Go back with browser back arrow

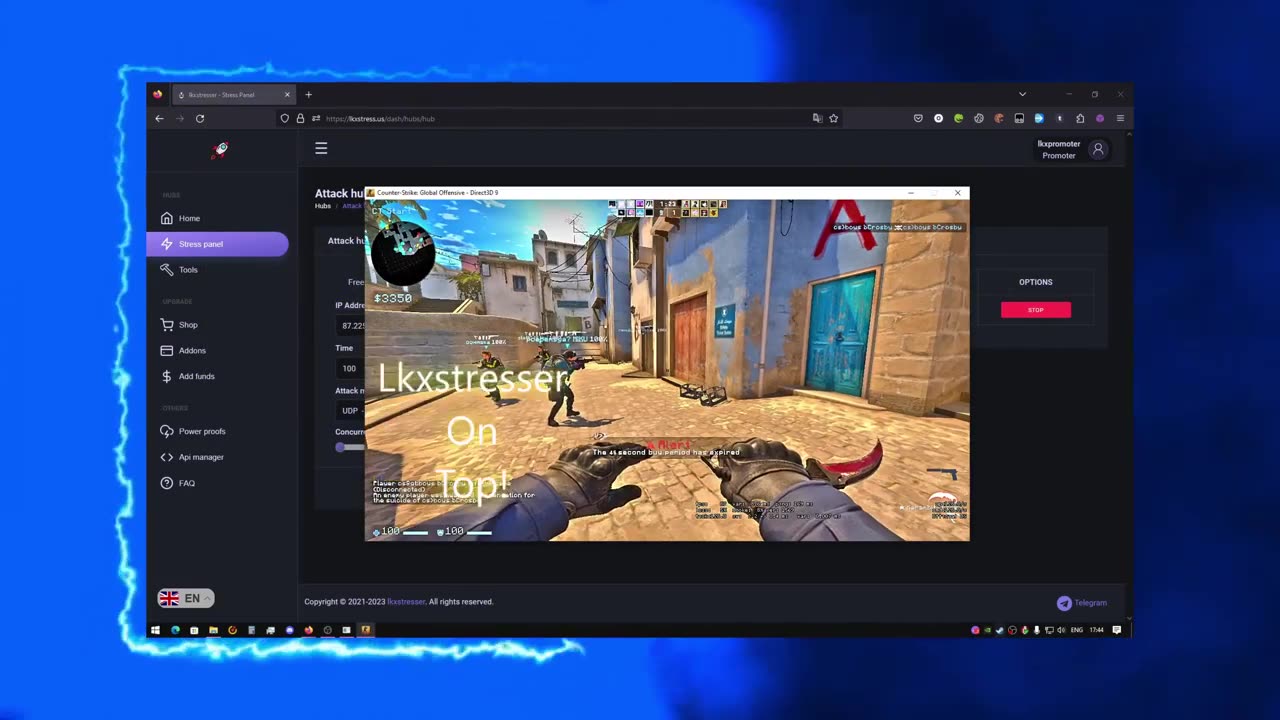pos(159,118)
